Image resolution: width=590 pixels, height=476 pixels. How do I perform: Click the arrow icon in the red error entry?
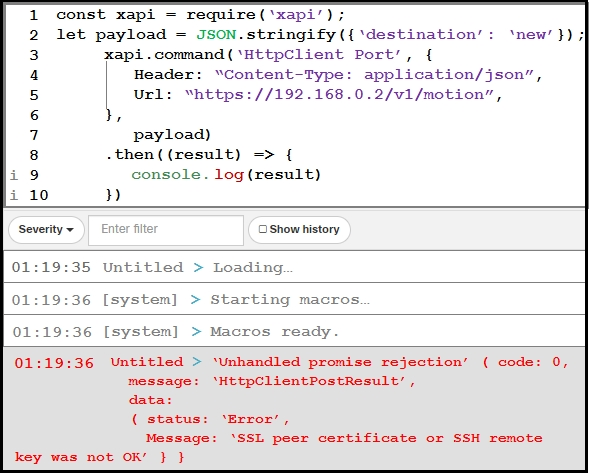(x=197, y=362)
